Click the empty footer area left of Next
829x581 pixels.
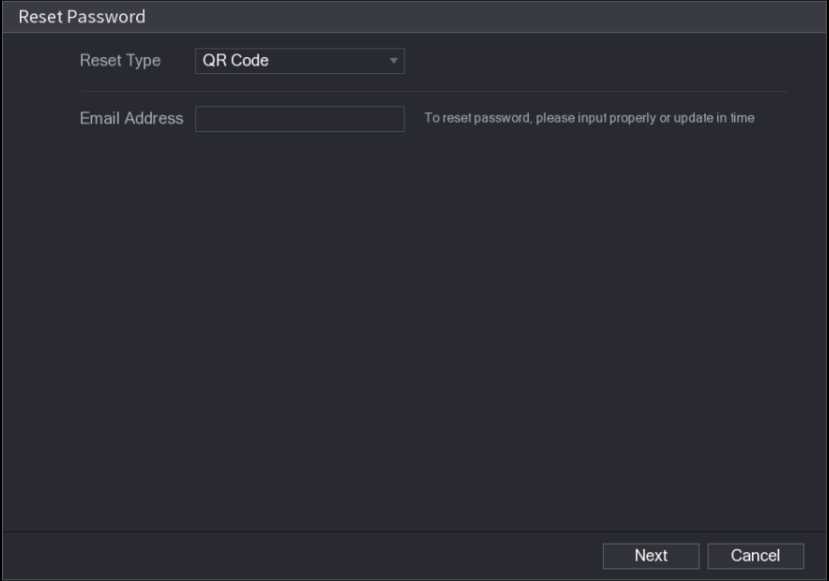point(300,556)
